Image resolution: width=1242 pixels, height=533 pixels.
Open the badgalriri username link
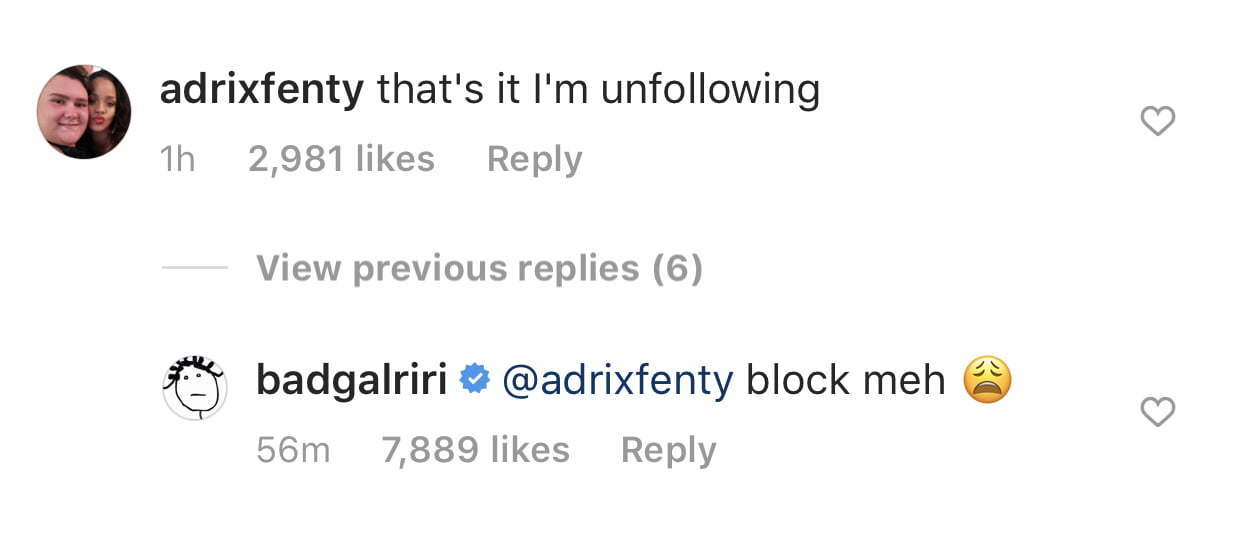click(351, 380)
